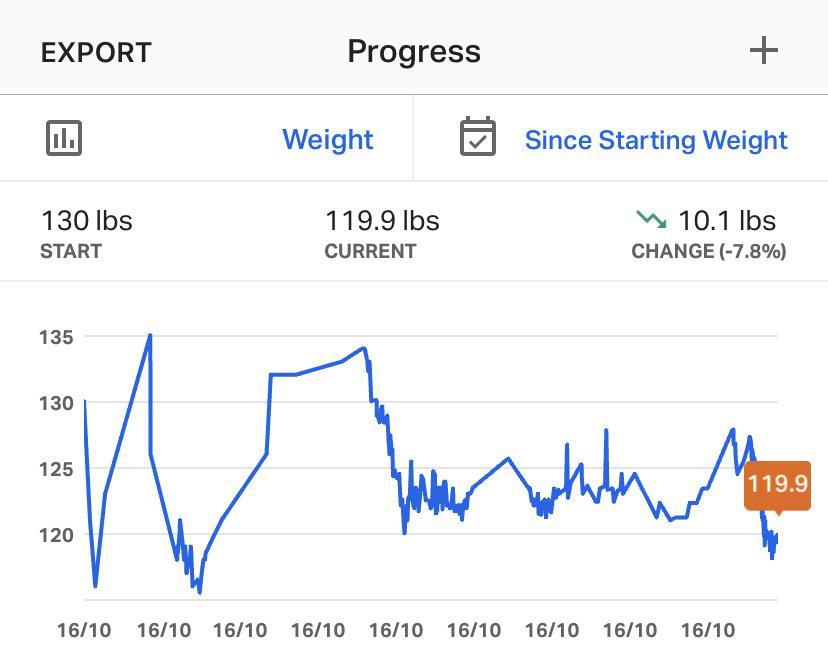The width and height of the screenshot is (828, 655).
Task: Open the Since Starting Weight view
Action: 656,140
